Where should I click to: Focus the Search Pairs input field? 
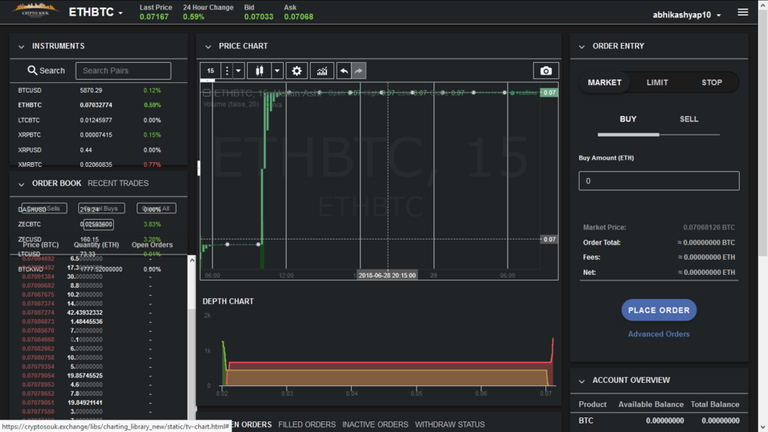pyautogui.click(x=123, y=71)
